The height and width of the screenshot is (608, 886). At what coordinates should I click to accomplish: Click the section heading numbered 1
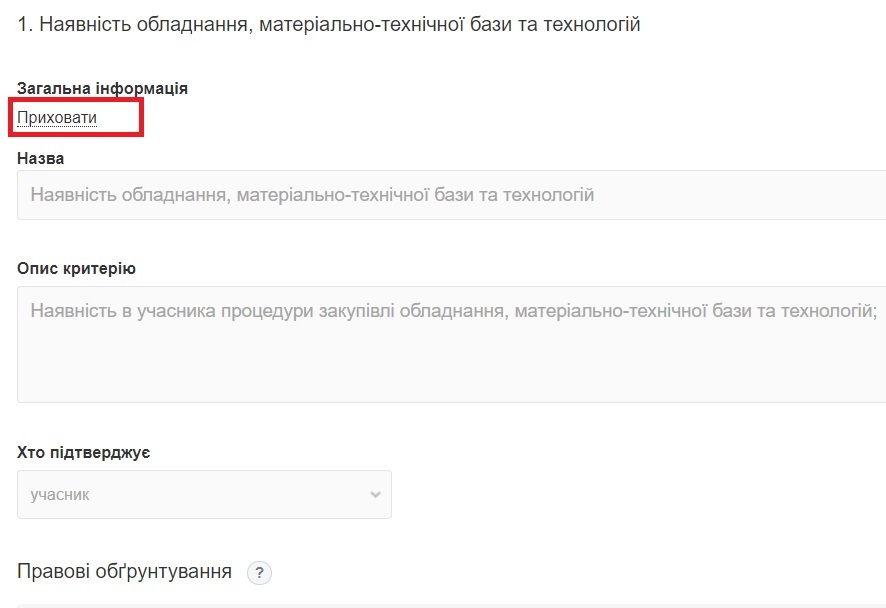(329, 24)
